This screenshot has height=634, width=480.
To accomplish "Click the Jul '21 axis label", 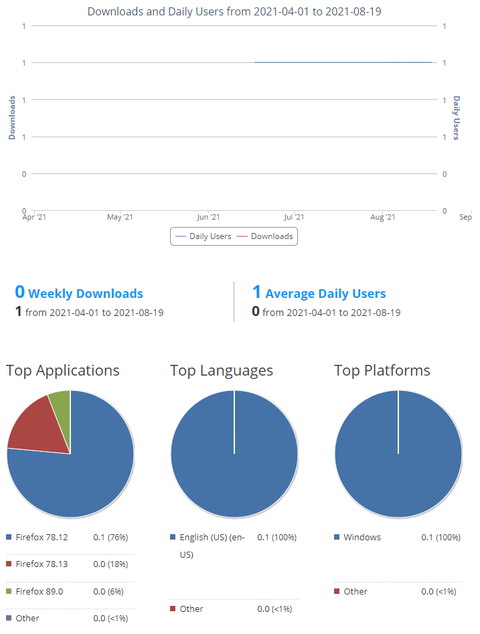I will [x=294, y=217].
